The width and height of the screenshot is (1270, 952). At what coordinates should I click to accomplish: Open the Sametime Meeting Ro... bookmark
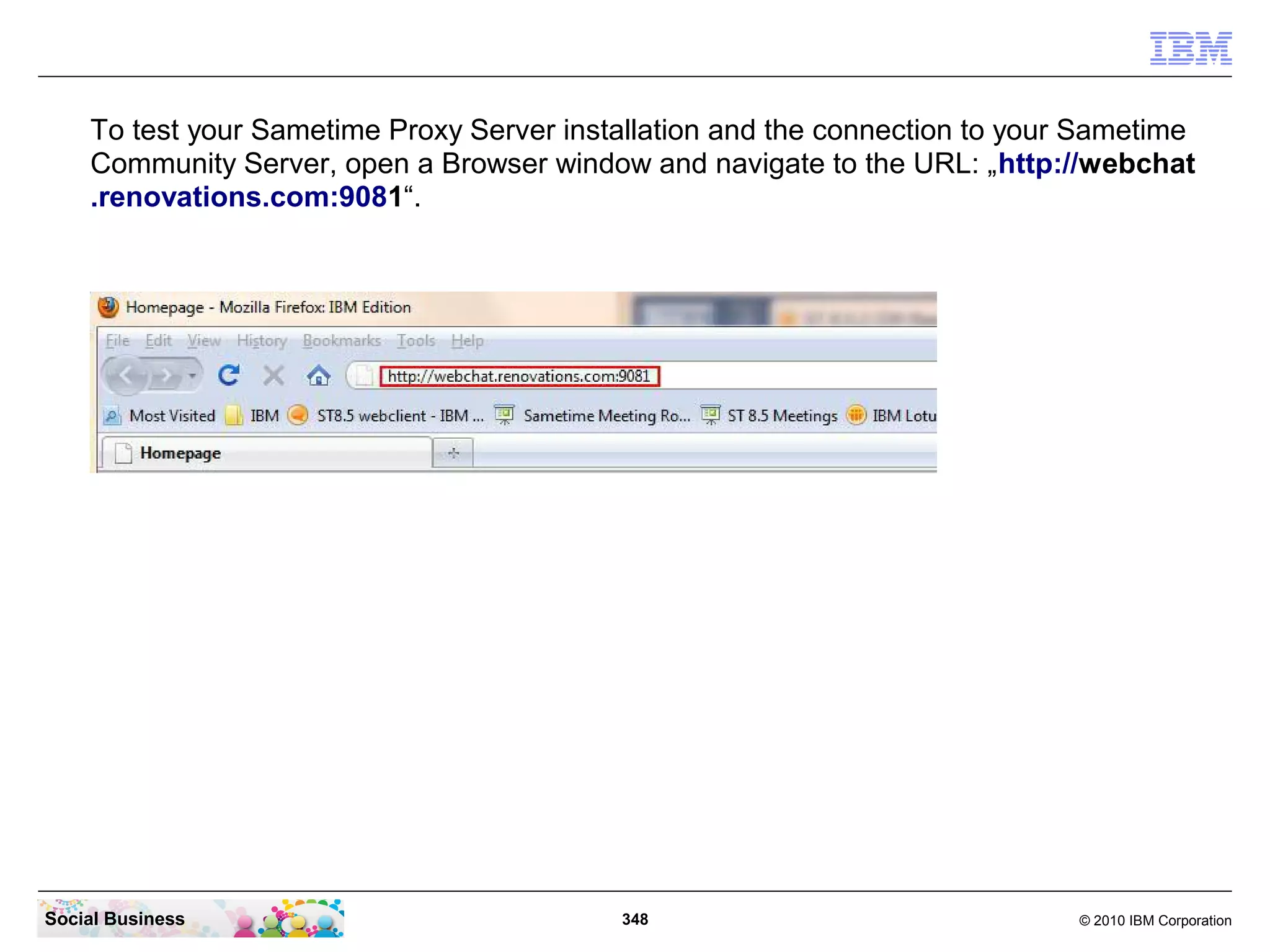592,416
